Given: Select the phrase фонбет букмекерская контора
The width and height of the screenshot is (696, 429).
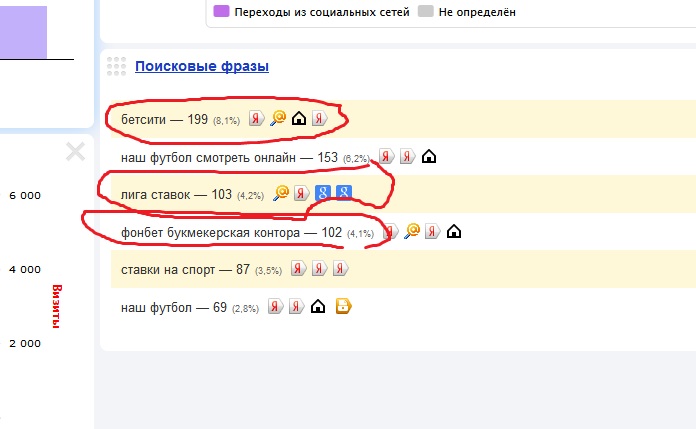Looking at the screenshot, I should point(210,232).
